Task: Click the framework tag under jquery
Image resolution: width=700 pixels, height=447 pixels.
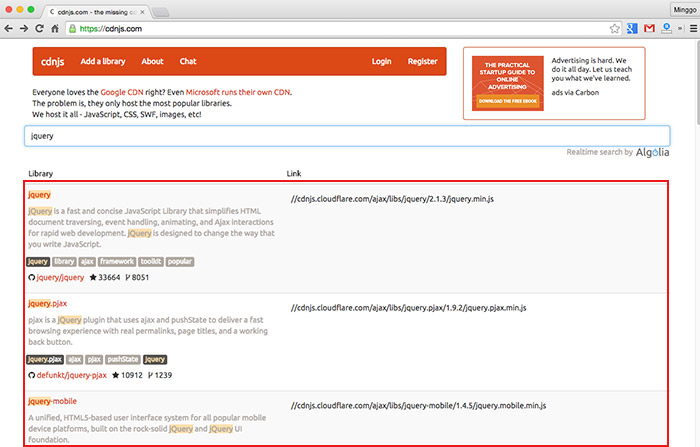Action: (117, 261)
